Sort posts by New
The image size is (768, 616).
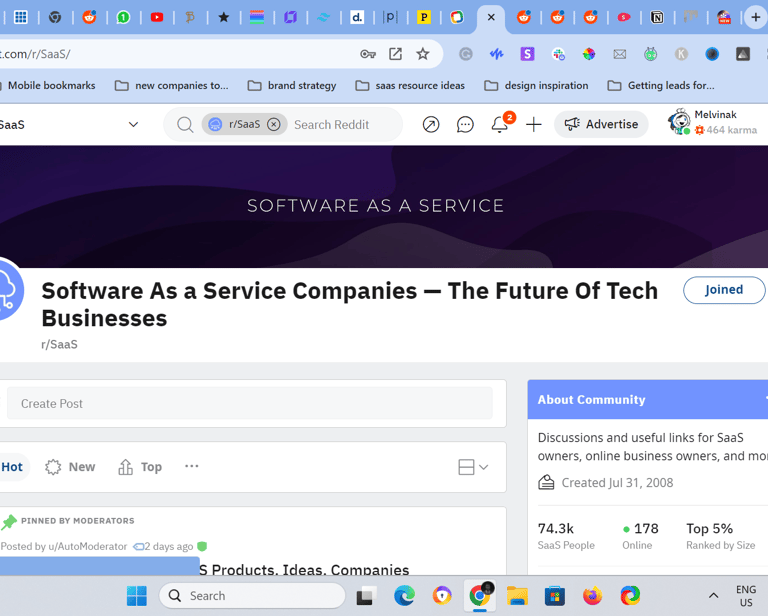(x=70, y=467)
